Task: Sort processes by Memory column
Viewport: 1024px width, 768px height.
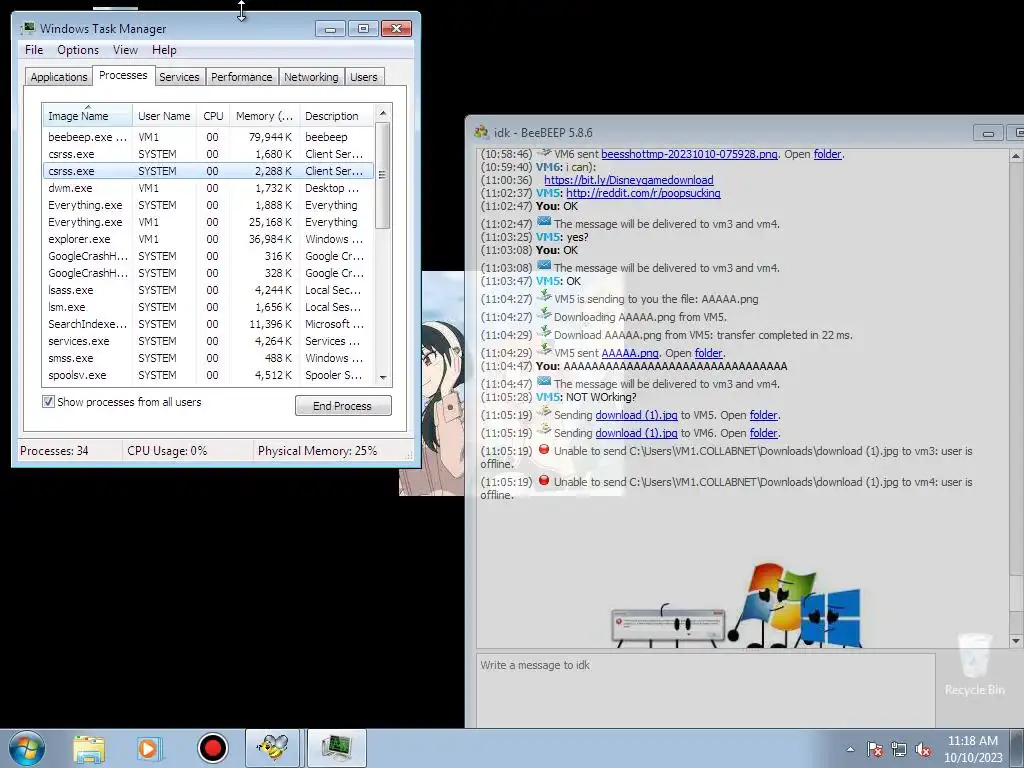Action: click(x=264, y=116)
